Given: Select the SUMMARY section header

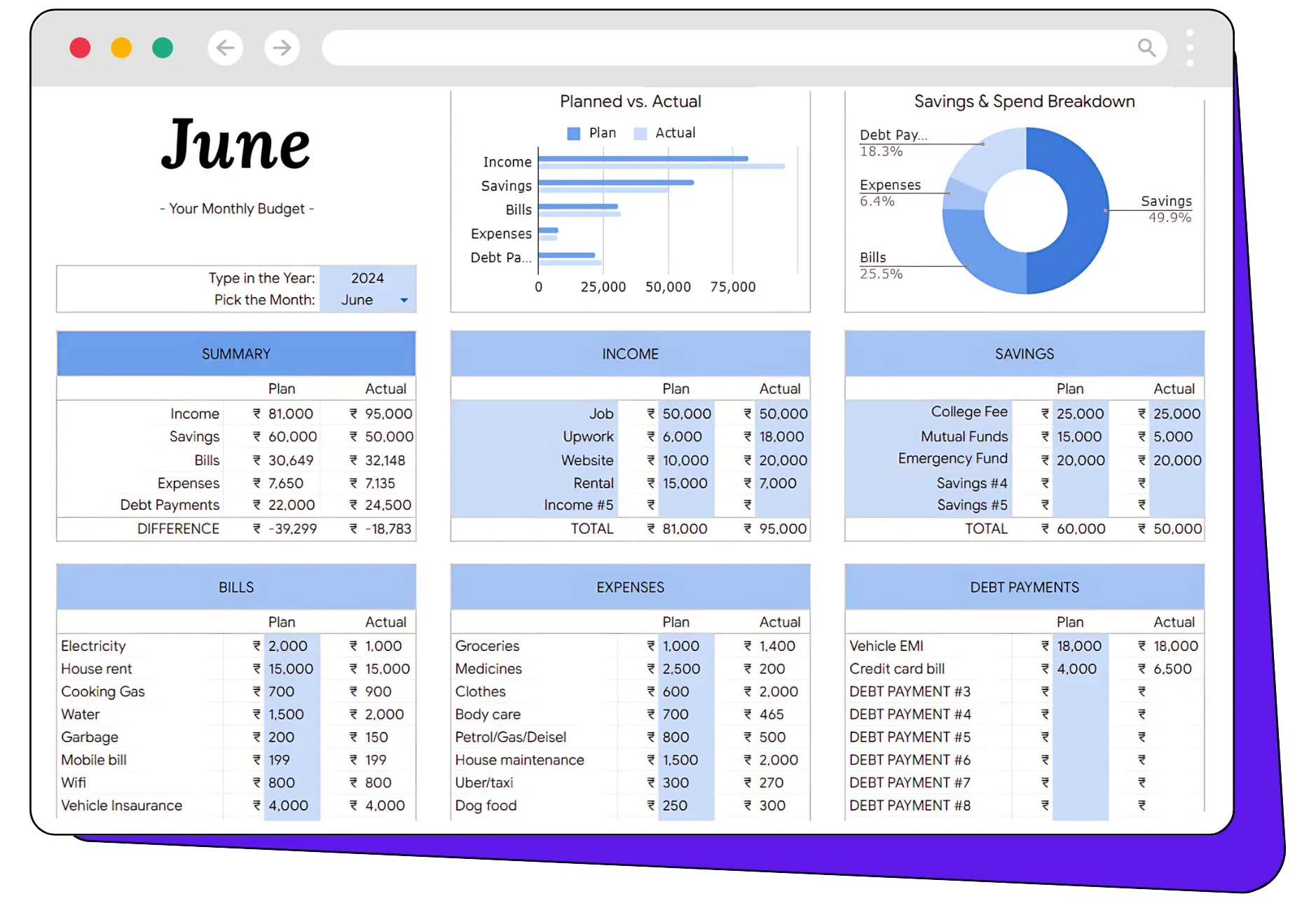Looking at the screenshot, I should (x=236, y=354).
